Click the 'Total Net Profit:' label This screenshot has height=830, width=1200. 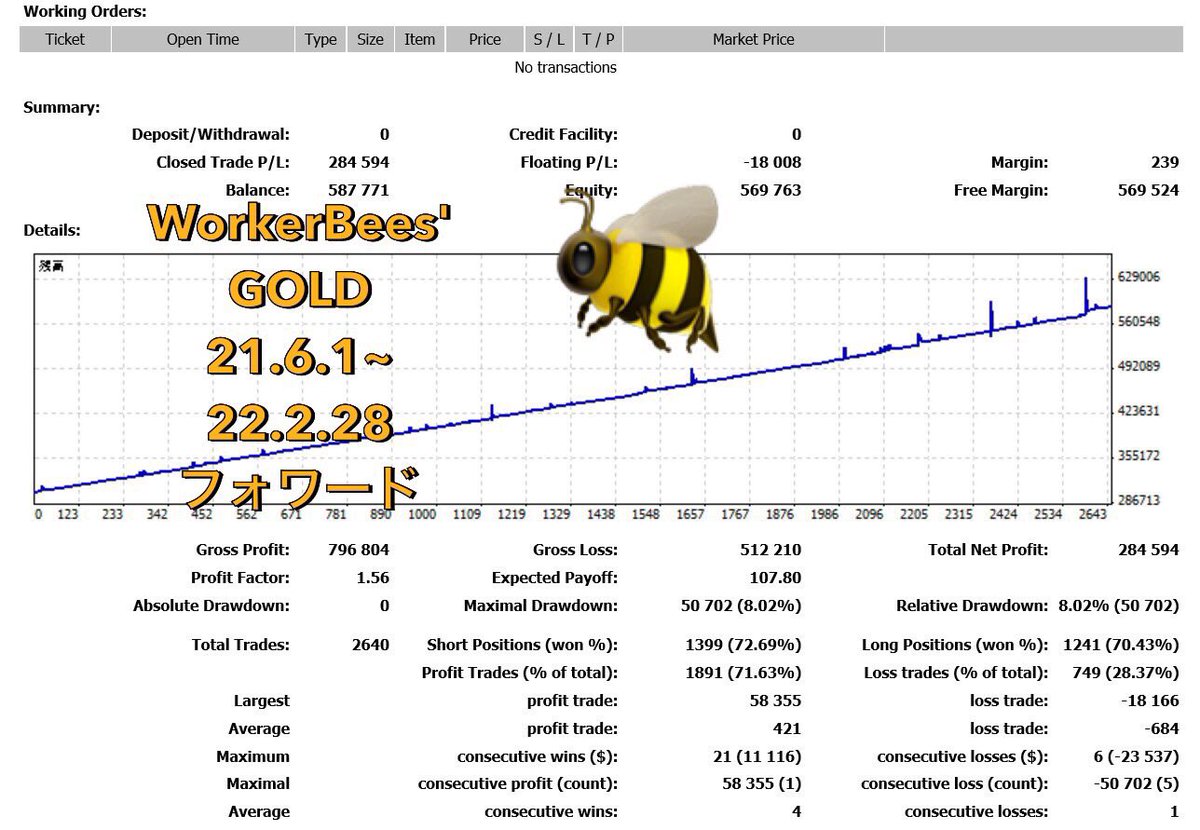coord(989,549)
